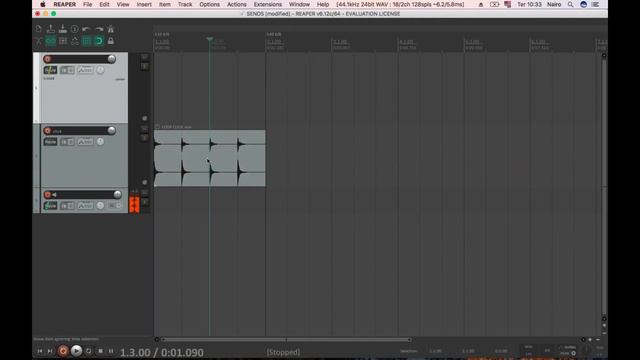
Task: Click the transport Play button
Action: pyautogui.click(x=76, y=351)
